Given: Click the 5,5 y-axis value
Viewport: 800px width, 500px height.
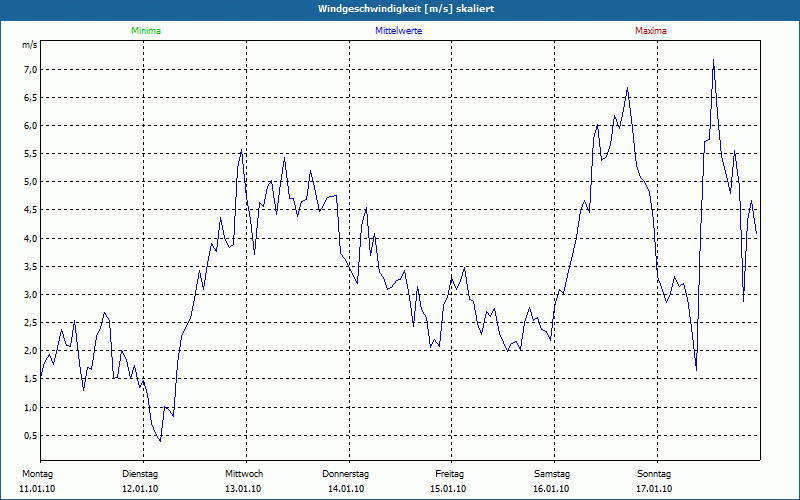Looking at the screenshot, I should [30, 154].
